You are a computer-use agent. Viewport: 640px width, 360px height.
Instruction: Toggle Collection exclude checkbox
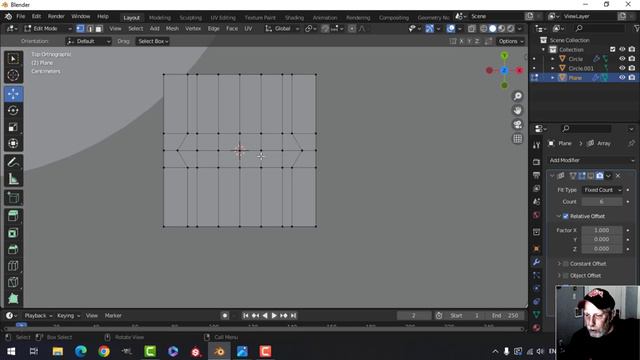[612, 49]
